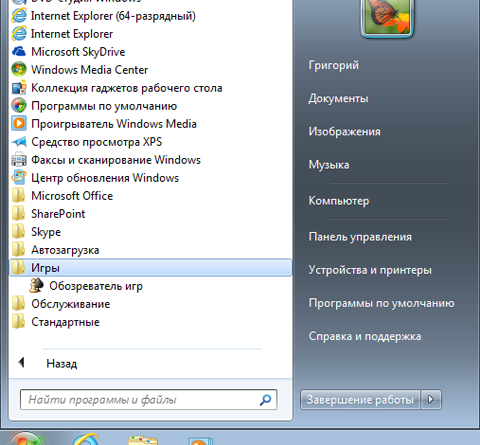Click the Коллекция гаджетов рабочего стола icon
This screenshot has height=445, width=480.
(19, 88)
